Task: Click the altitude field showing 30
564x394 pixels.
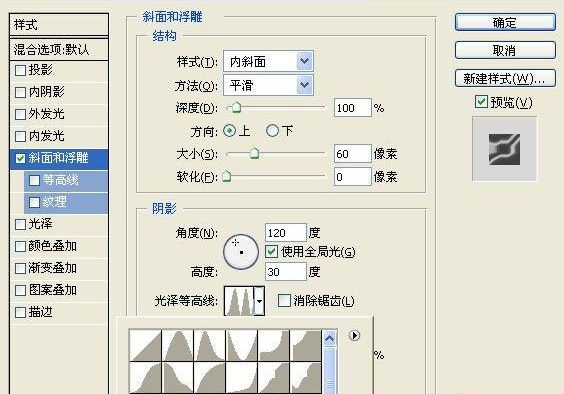Action: (x=286, y=272)
